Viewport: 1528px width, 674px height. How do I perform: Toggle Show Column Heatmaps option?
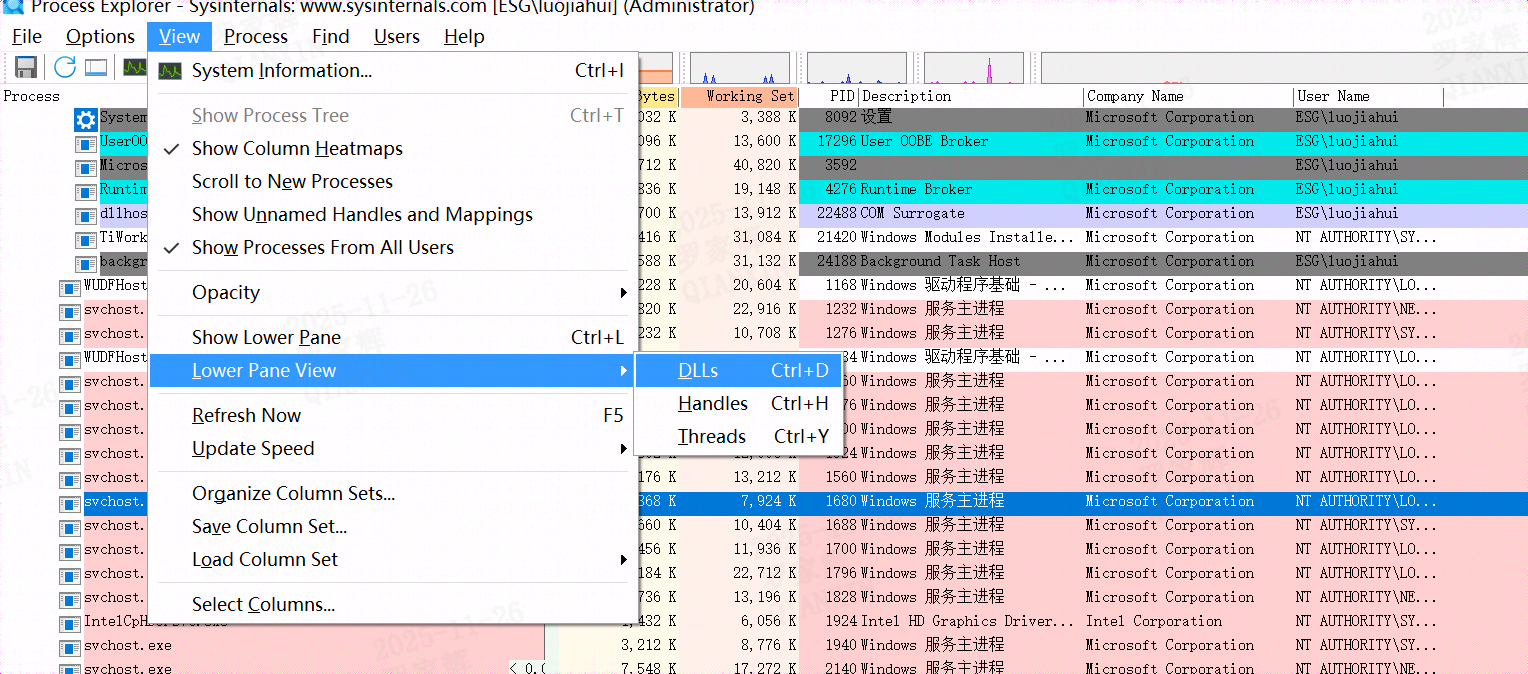tap(393, 148)
